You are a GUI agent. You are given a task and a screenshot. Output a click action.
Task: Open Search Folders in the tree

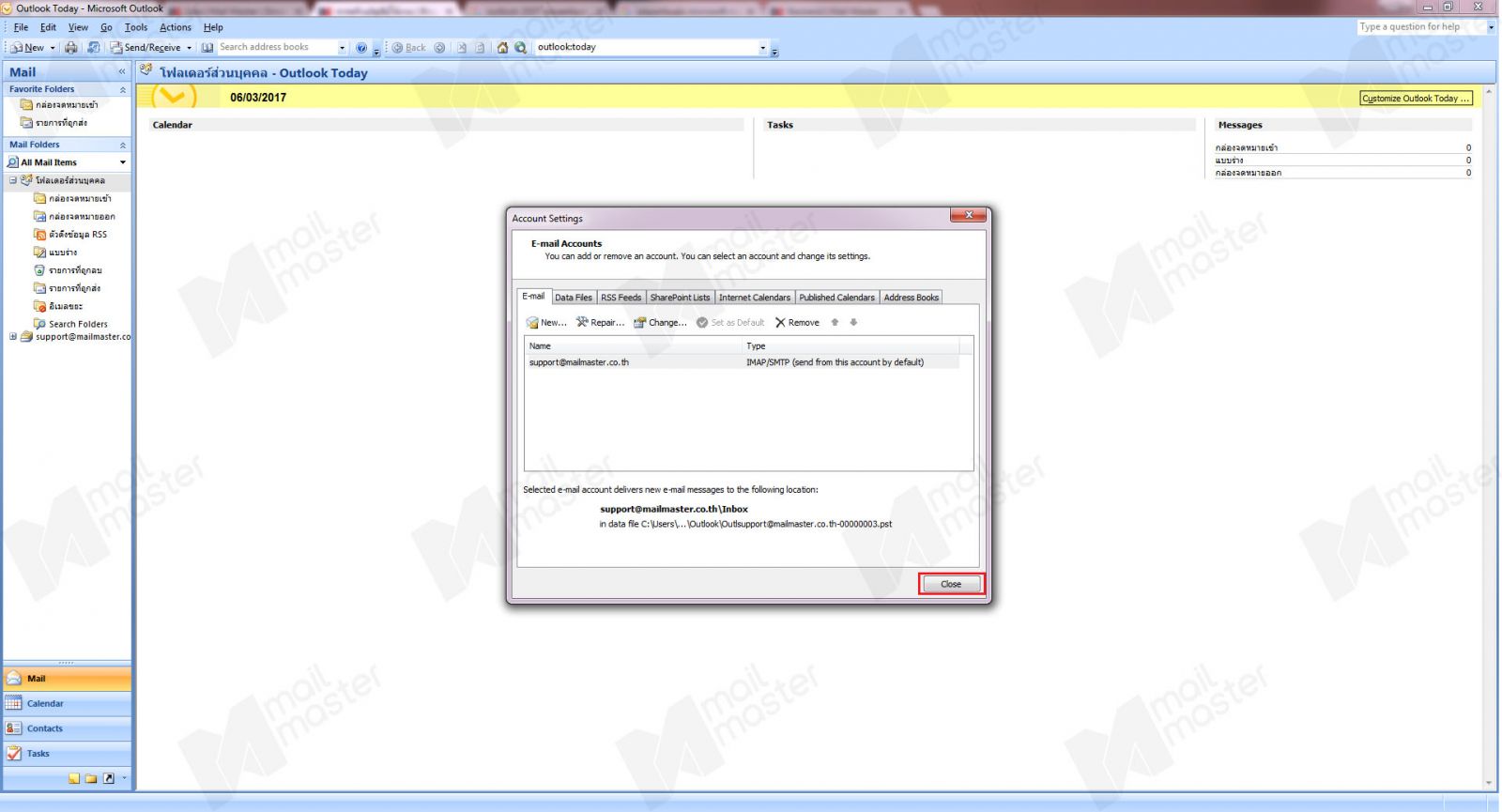[x=70, y=324]
